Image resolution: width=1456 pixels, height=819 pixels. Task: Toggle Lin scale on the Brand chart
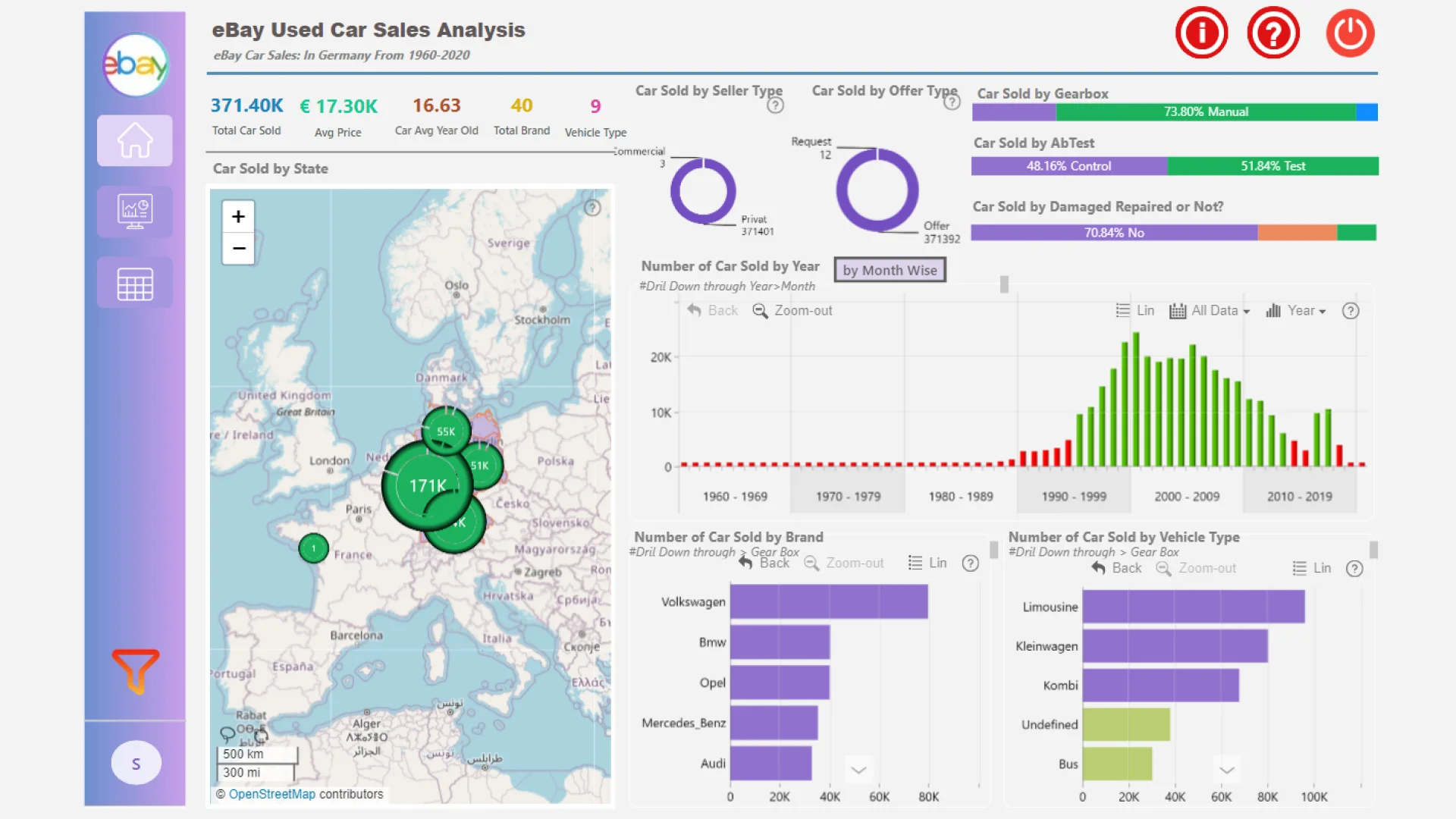[928, 563]
